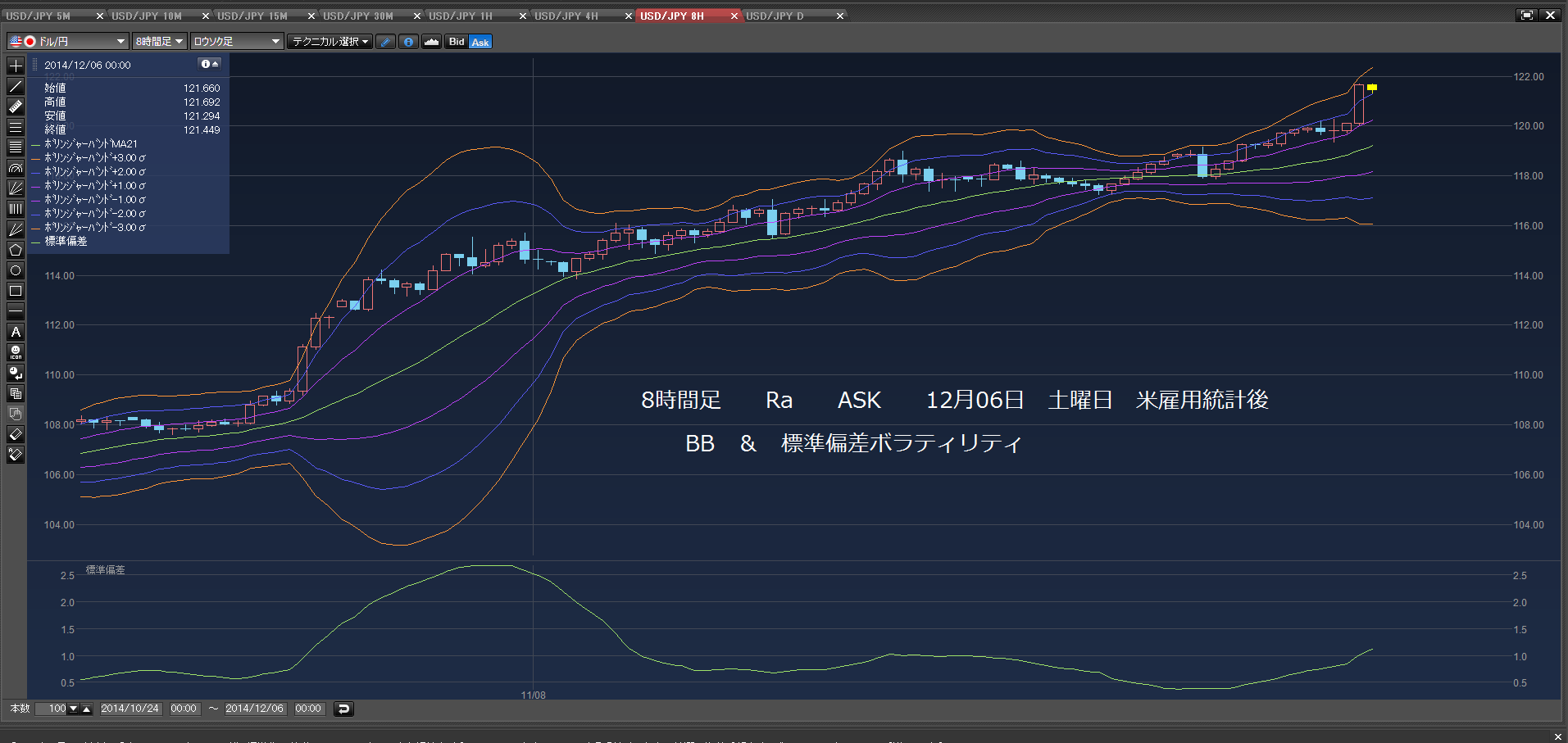Select the multi-line retracement tool
Screen dimensions: 1568x743
click(16, 147)
